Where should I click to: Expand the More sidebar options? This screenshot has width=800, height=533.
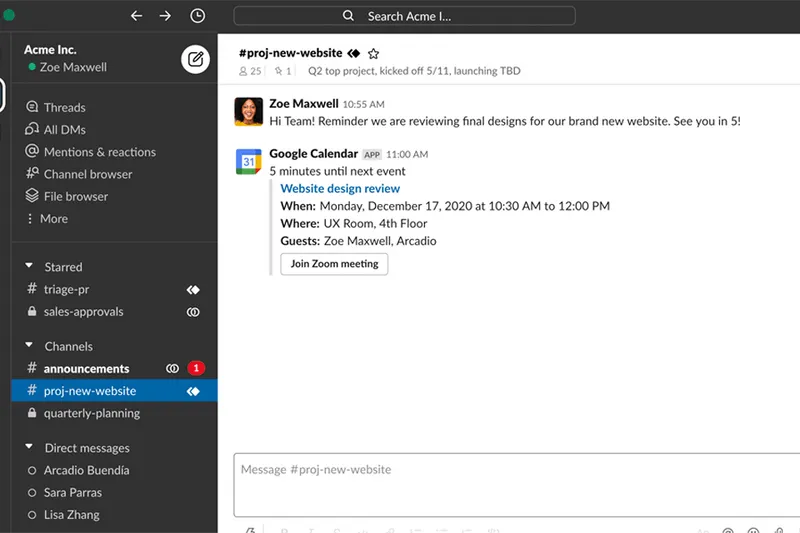pyautogui.click(x=54, y=218)
